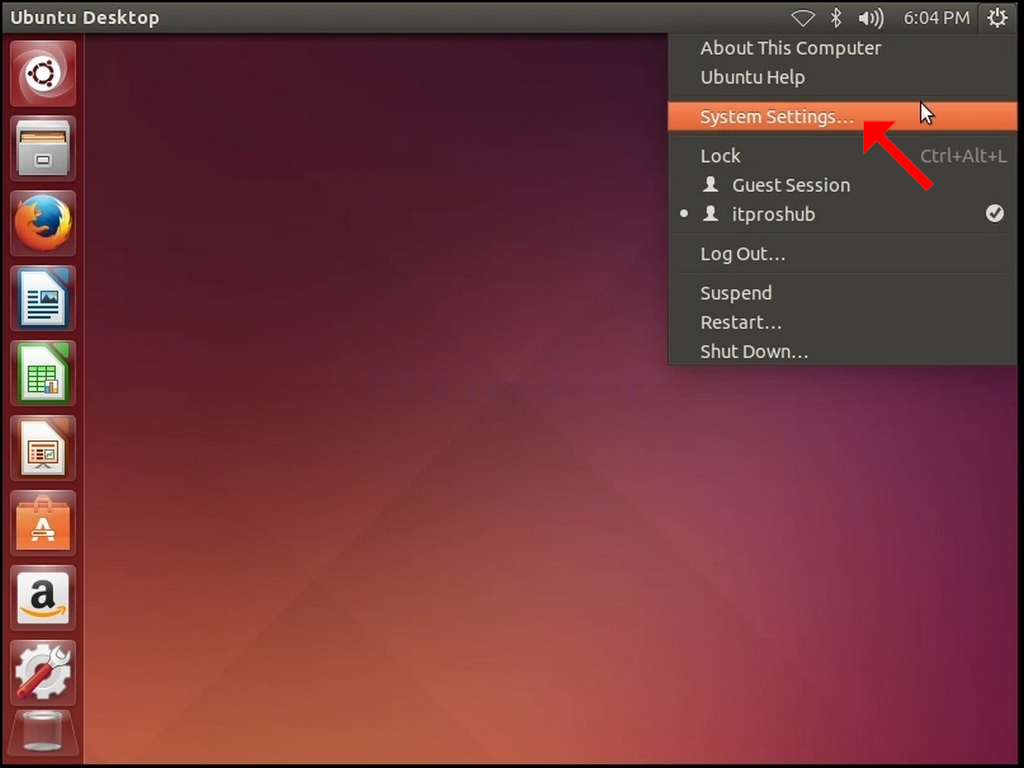Open System Settings gear-wrench launcher icon

coord(43,673)
